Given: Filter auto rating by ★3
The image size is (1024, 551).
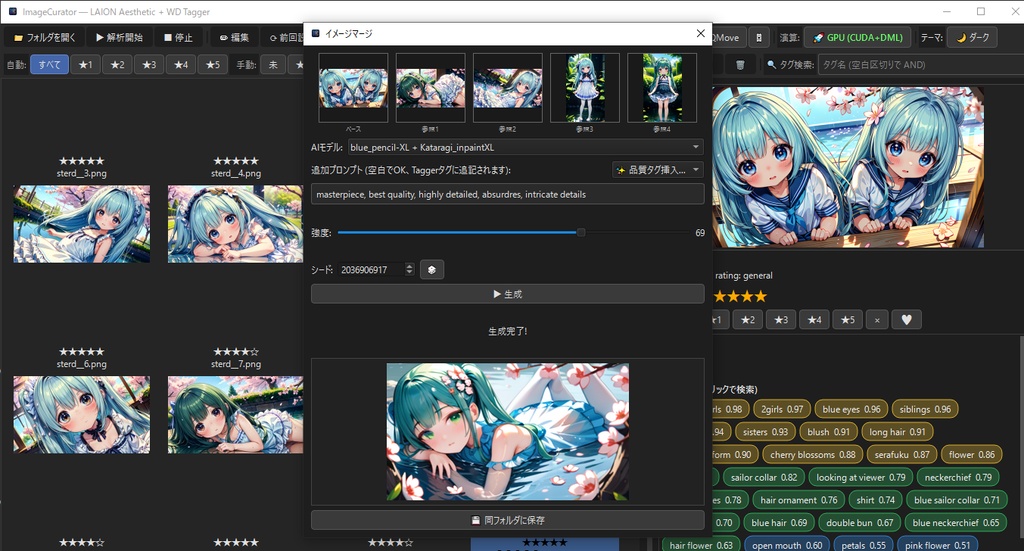Looking at the screenshot, I should pyautogui.click(x=149, y=65).
